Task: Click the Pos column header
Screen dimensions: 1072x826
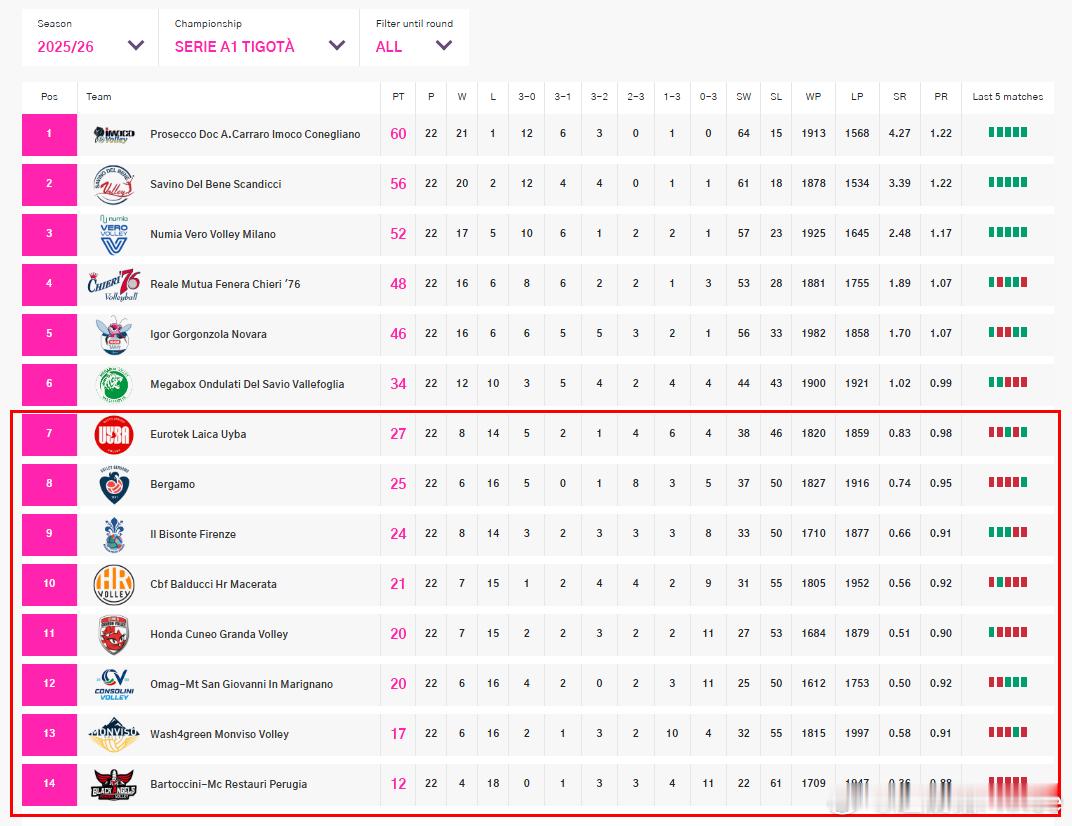Action: 49,96
